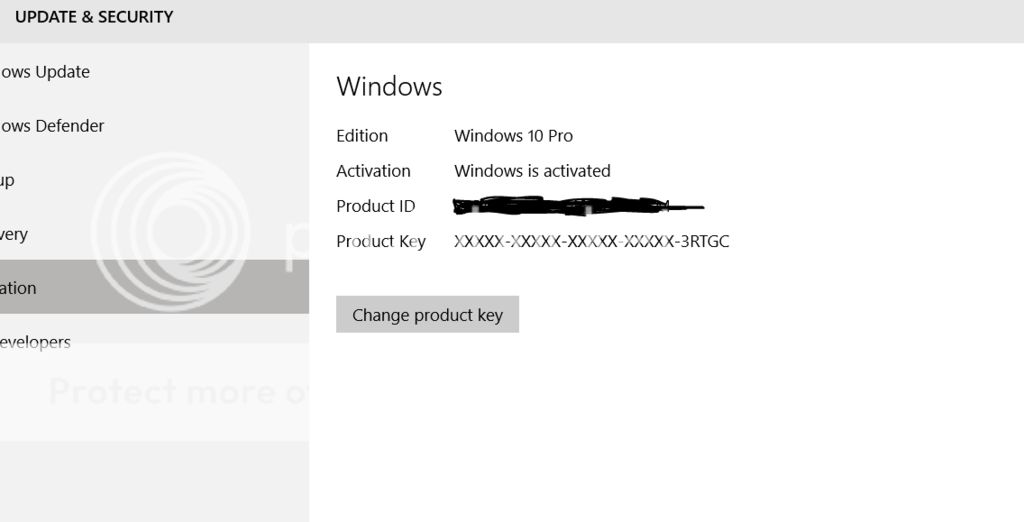1024x522 pixels.
Task: Click the product key ending in 3RTGC
Action: point(591,241)
